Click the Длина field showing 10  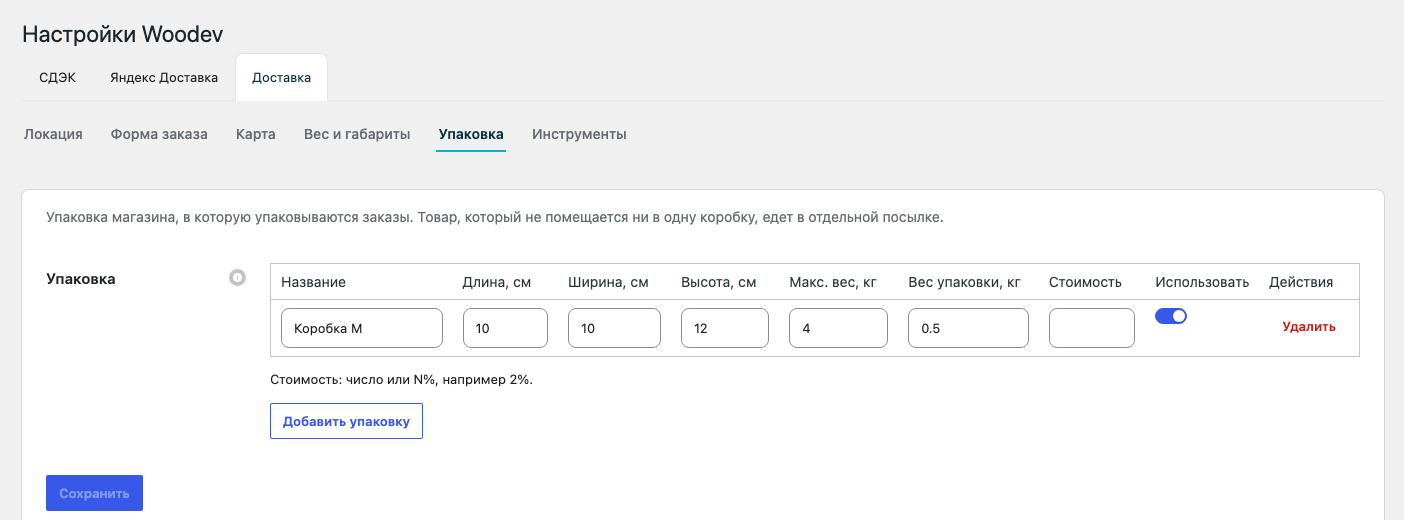505,328
